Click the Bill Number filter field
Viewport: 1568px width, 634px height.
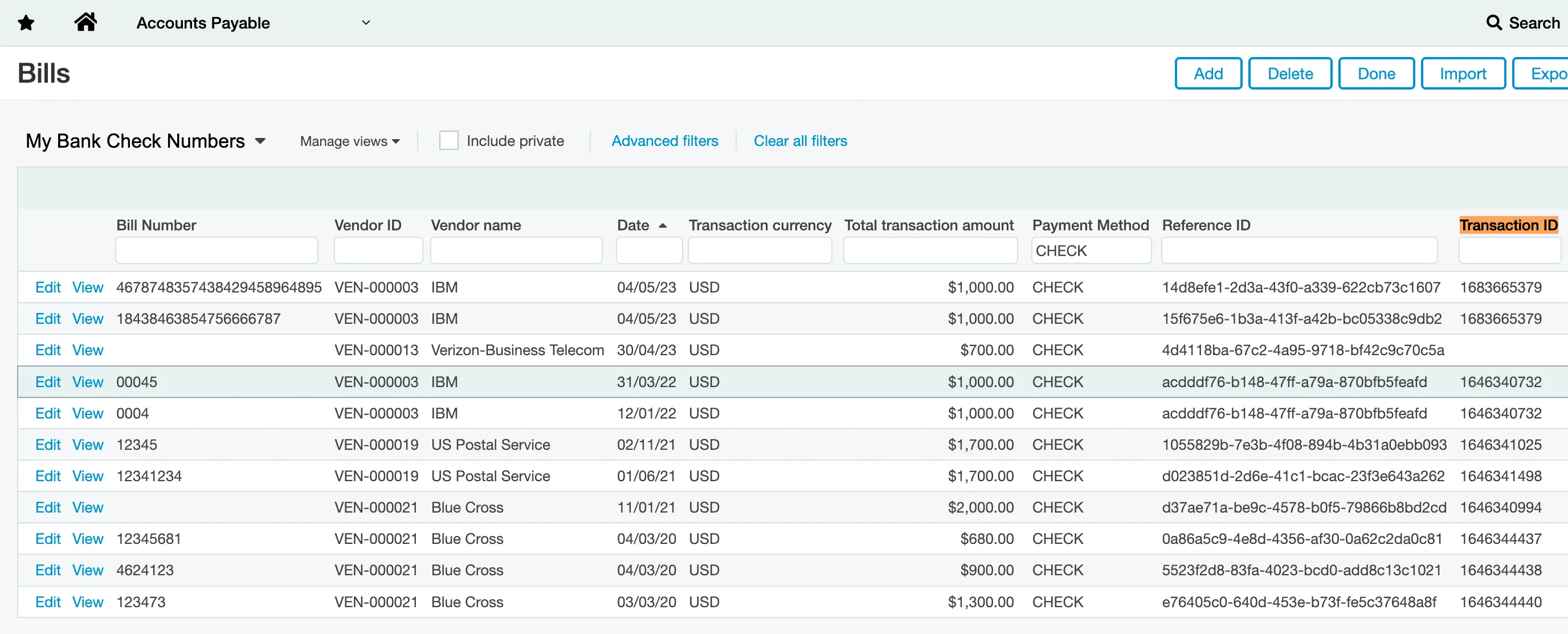tap(217, 250)
